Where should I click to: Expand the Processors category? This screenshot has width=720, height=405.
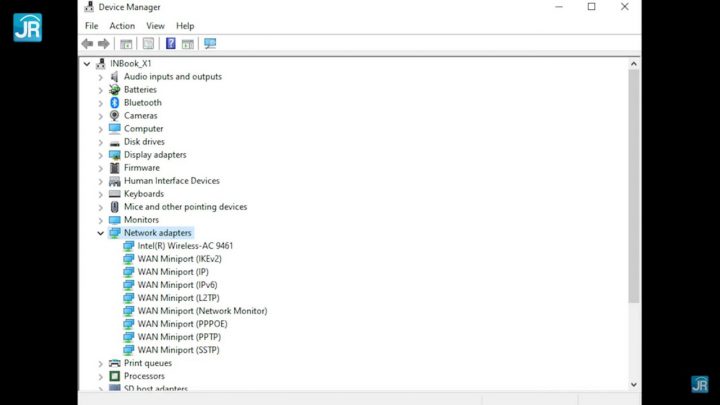[101, 377]
